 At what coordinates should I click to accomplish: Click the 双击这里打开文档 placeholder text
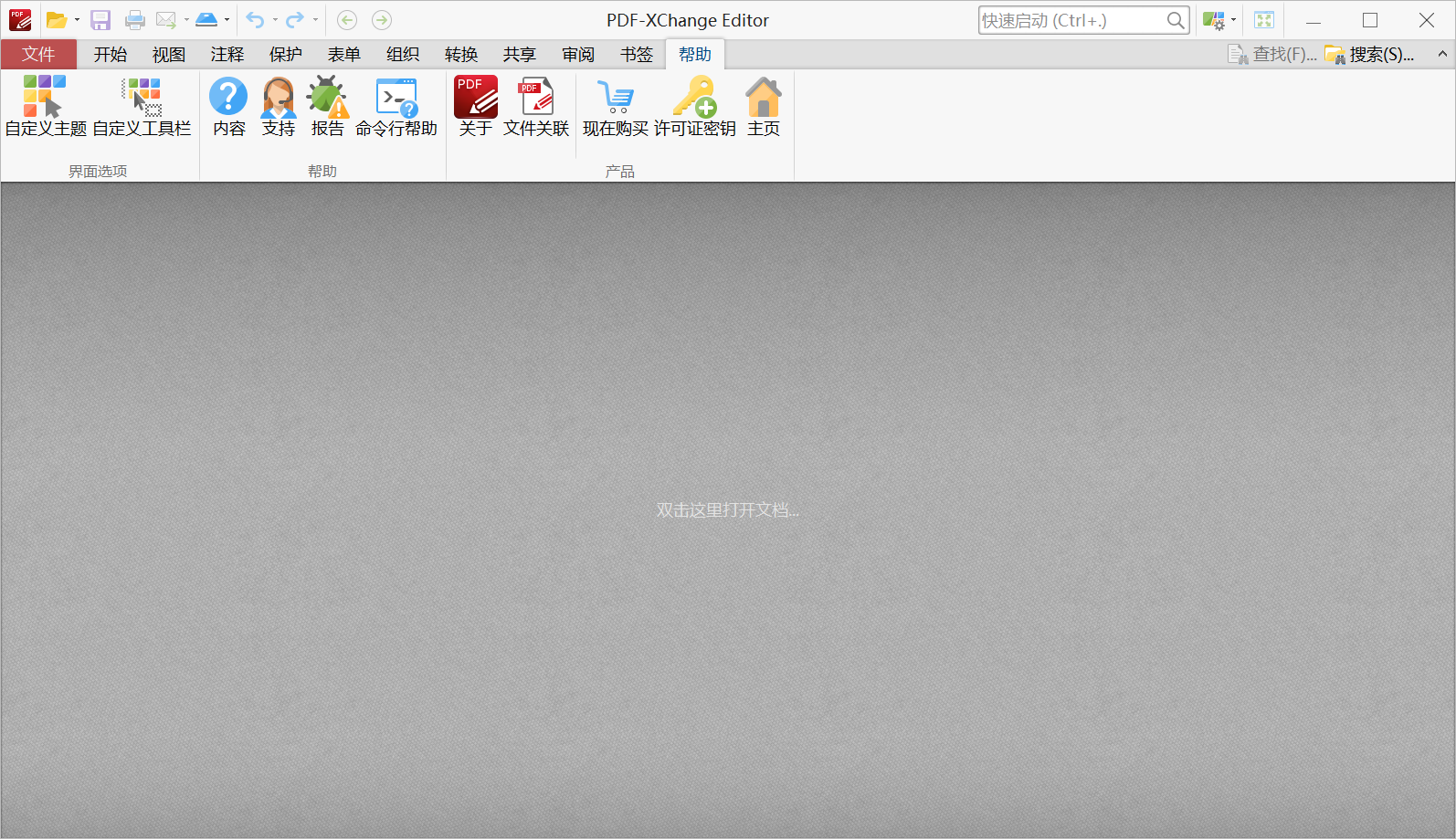pyautogui.click(x=727, y=510)
